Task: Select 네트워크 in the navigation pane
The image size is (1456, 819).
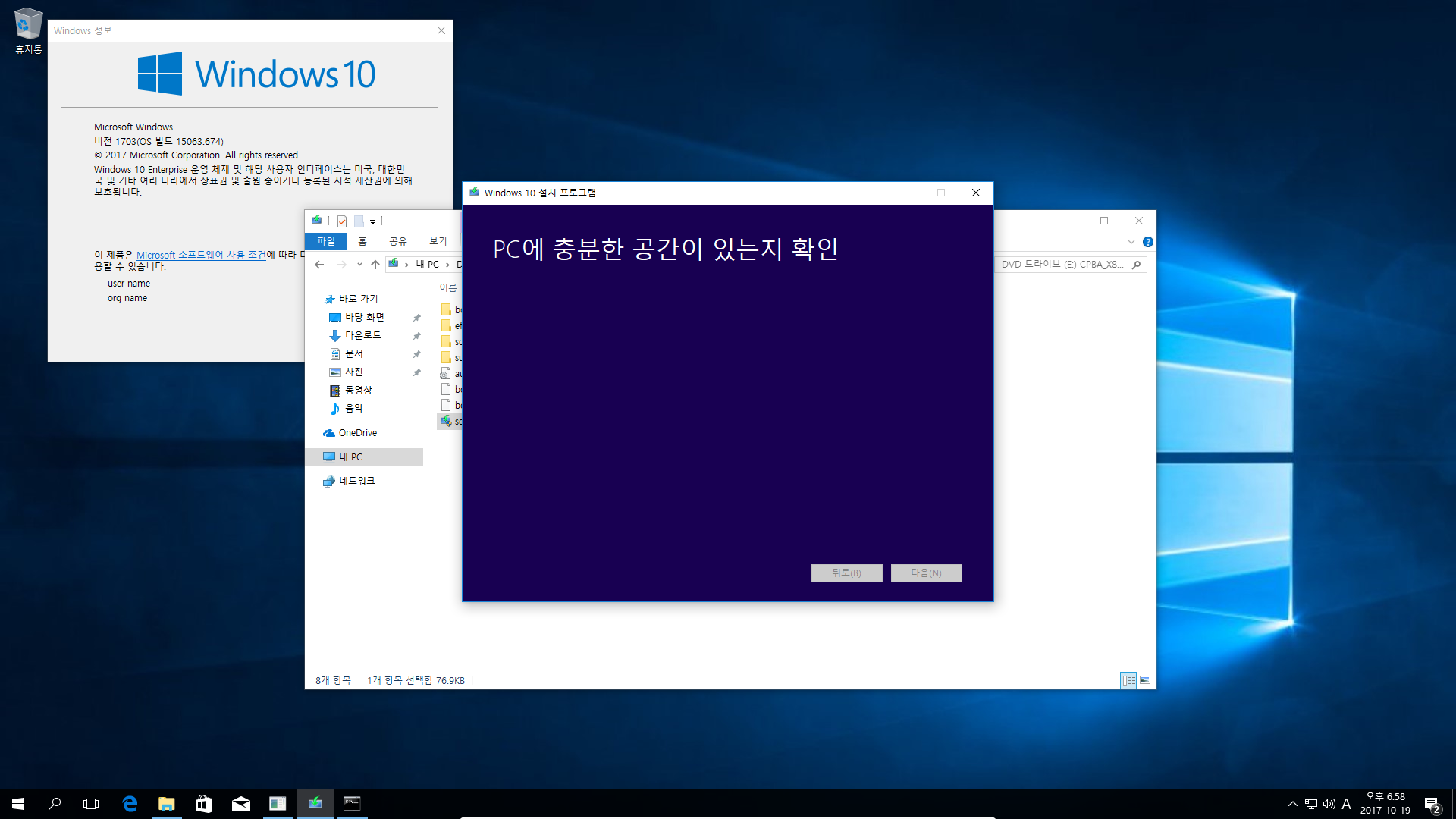Action: [356, 481]
